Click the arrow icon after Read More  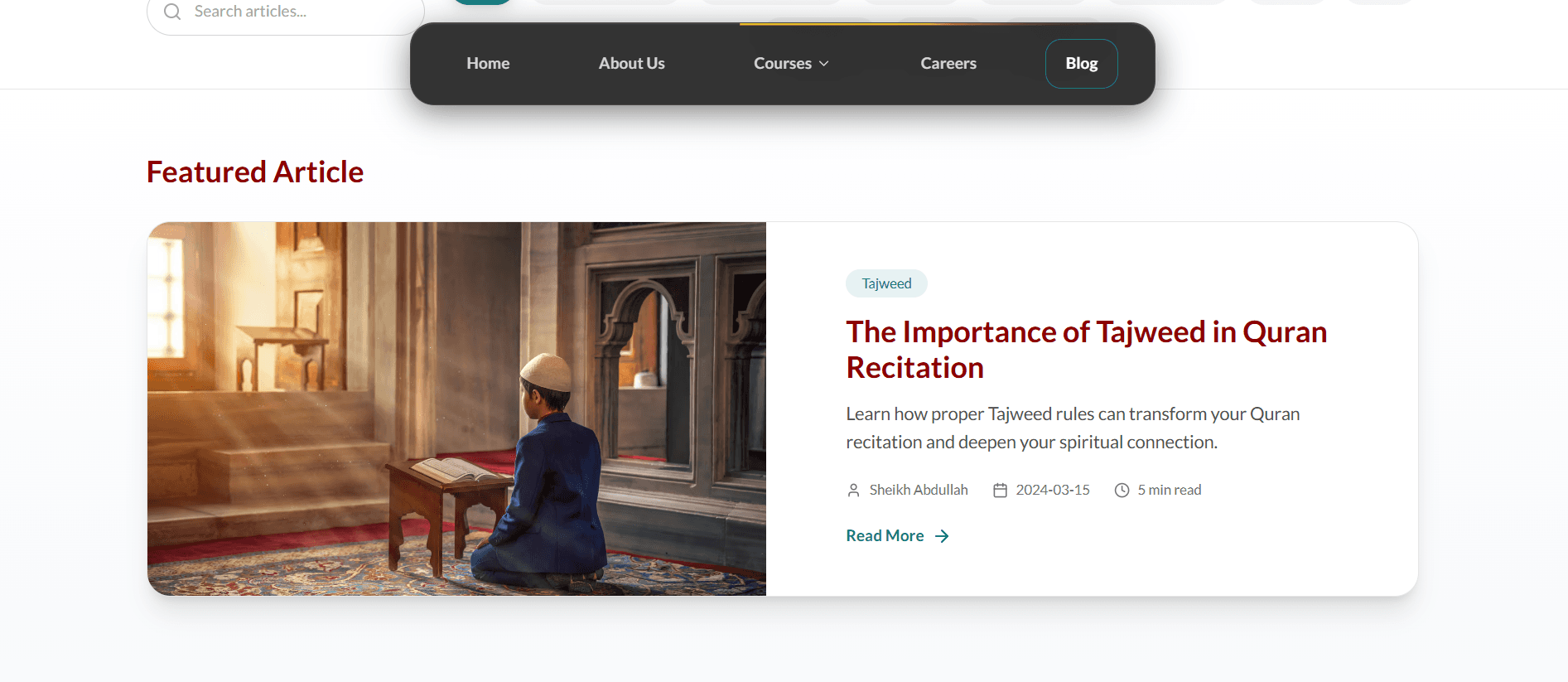(x=942, y=536)
